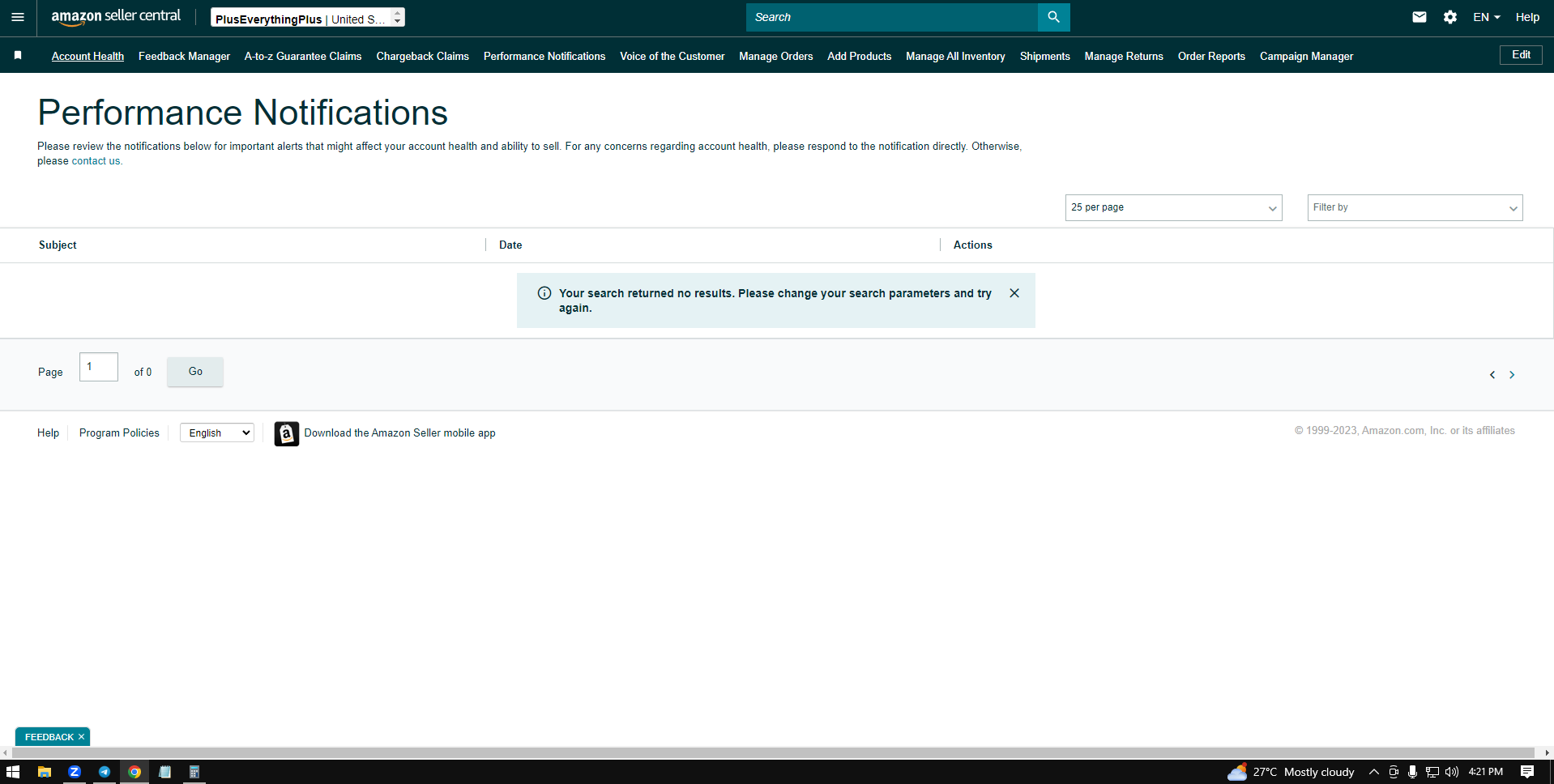Click the Date column header
This screenshot has width=1554, height=784.
[510, 245]
